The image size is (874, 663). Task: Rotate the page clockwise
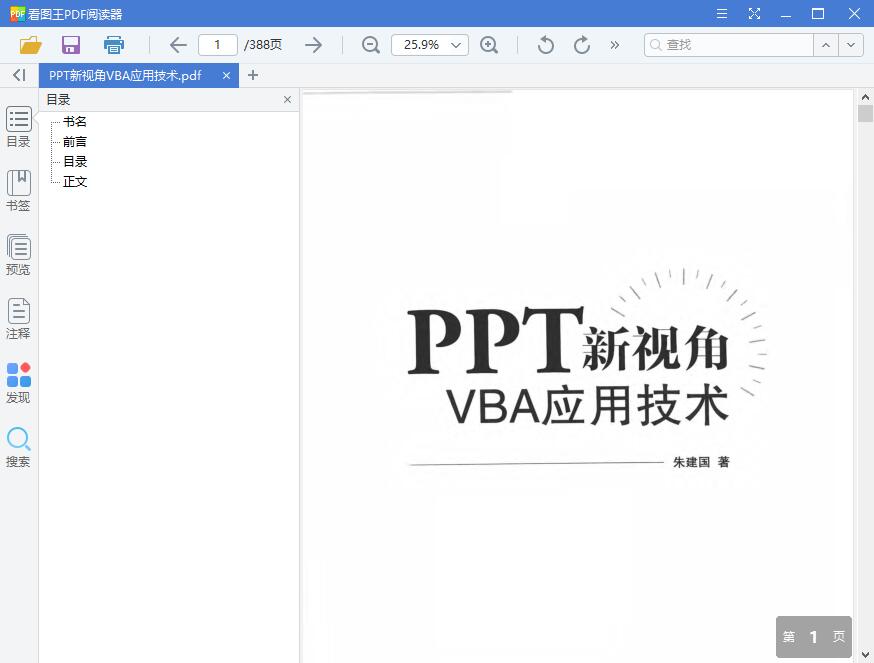click(581, 45)
